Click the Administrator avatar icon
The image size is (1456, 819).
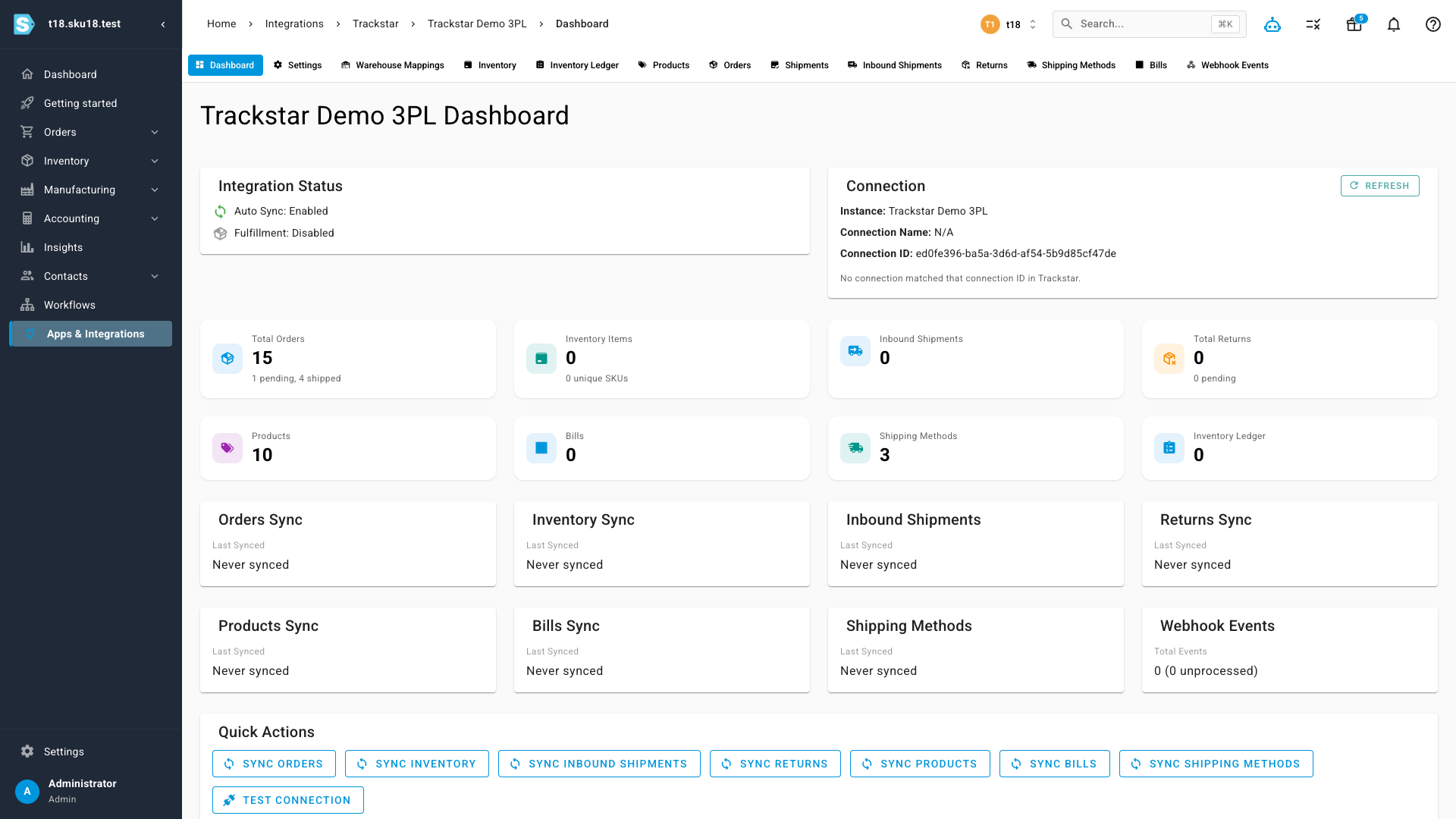click(x=27, y=791)
